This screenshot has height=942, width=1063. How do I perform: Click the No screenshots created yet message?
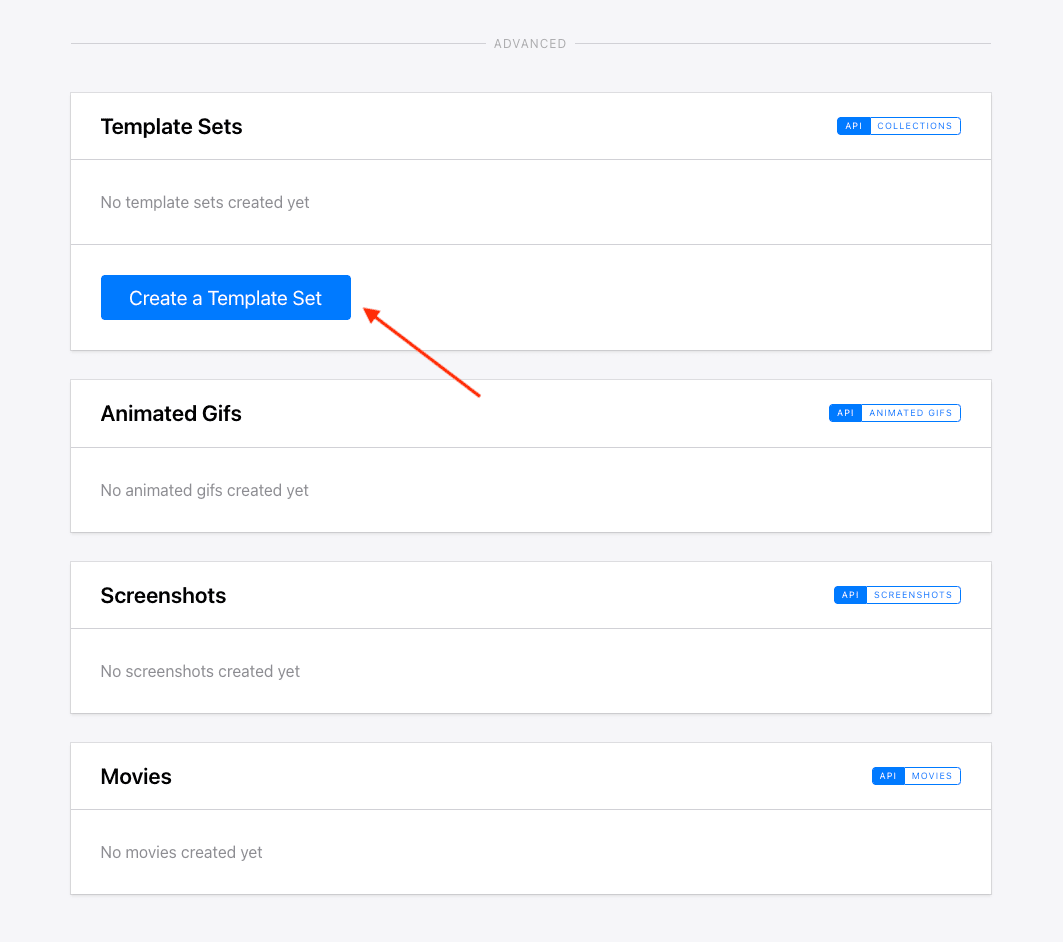tap(199, 671)
